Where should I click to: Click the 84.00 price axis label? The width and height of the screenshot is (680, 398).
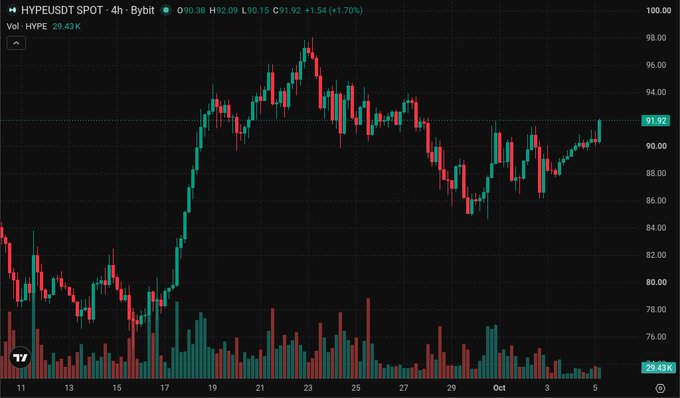(x=656, y=228)
